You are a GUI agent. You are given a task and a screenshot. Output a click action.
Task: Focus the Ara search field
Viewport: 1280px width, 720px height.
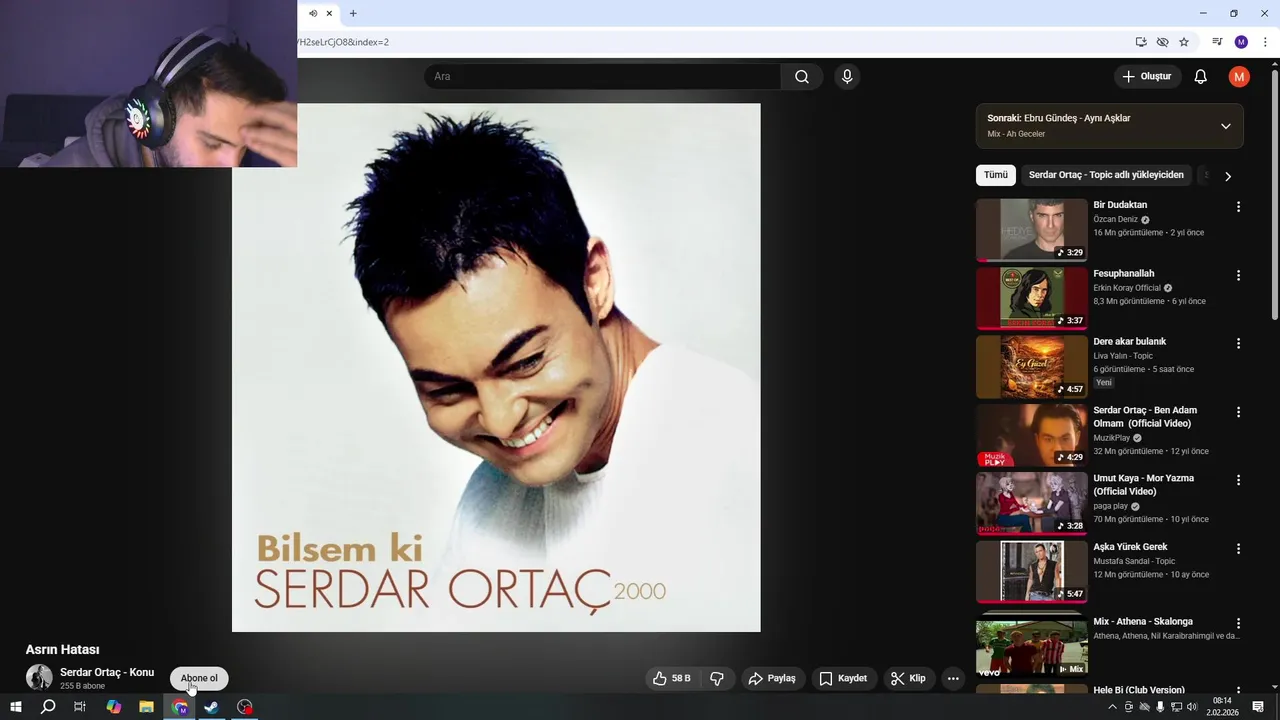(x=602, y=77)
